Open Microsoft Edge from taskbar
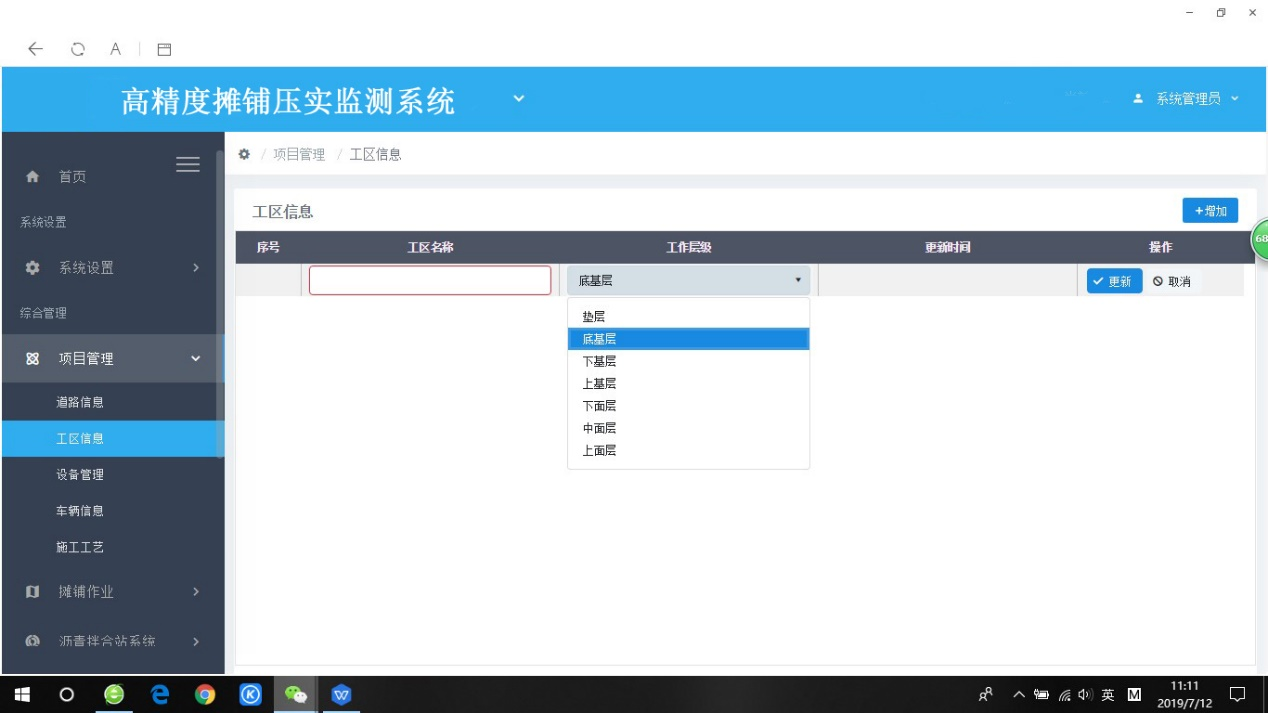The image size is (1268, 713). coord(160,694)
